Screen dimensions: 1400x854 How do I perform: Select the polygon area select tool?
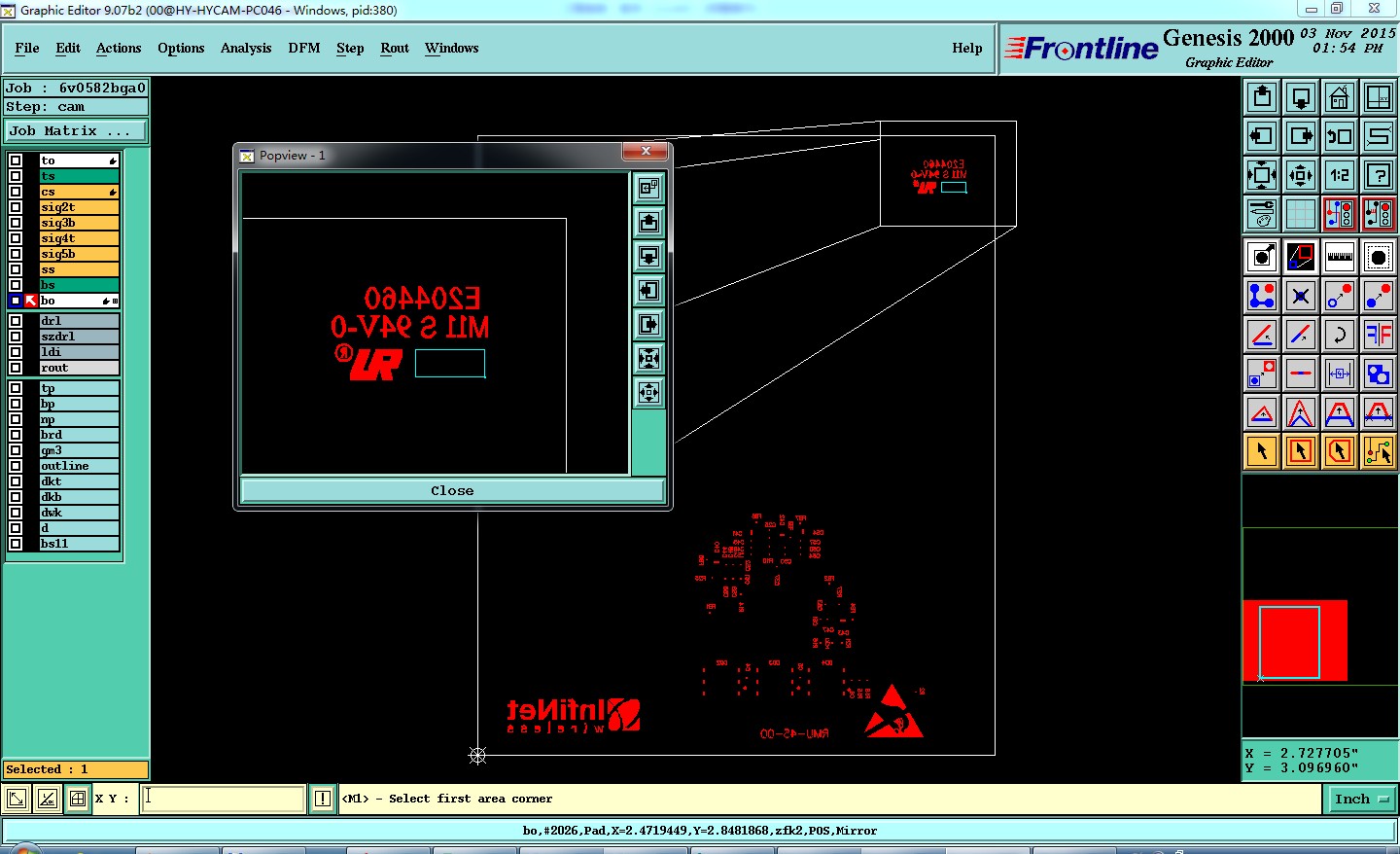point(1340,451)
